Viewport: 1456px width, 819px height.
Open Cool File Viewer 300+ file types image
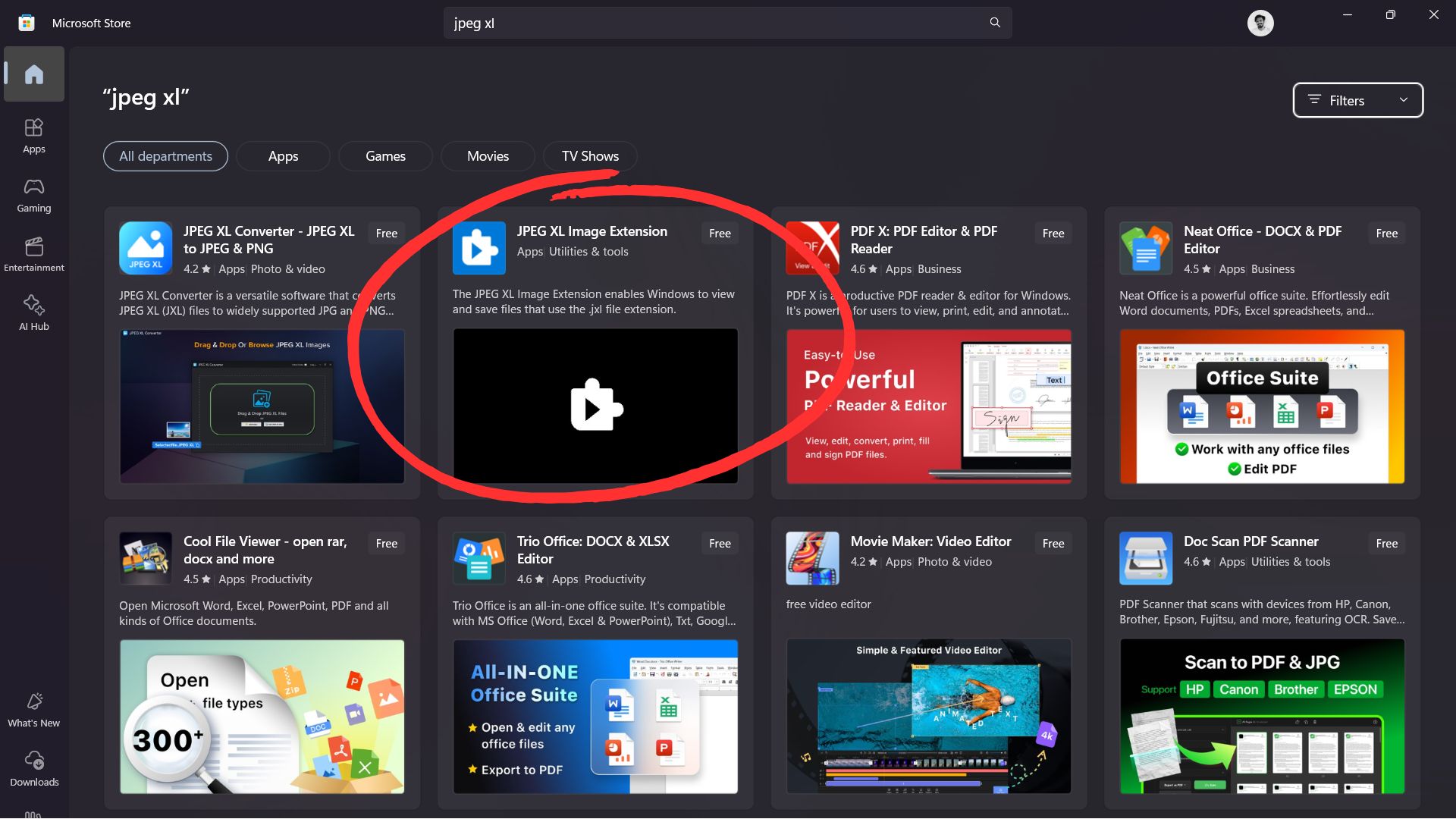pos(262,717)
